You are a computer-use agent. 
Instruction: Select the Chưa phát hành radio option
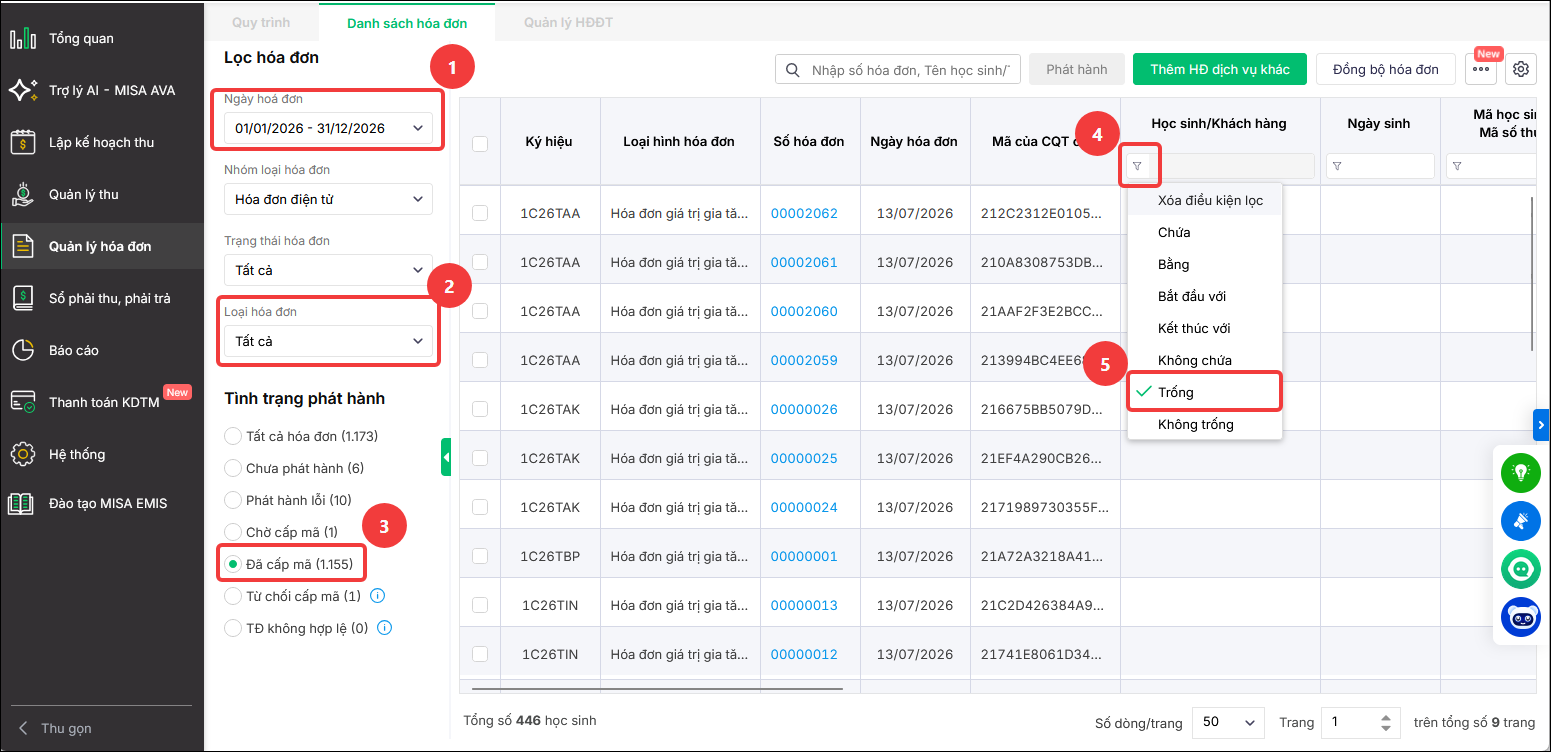(x=233, y=468)
